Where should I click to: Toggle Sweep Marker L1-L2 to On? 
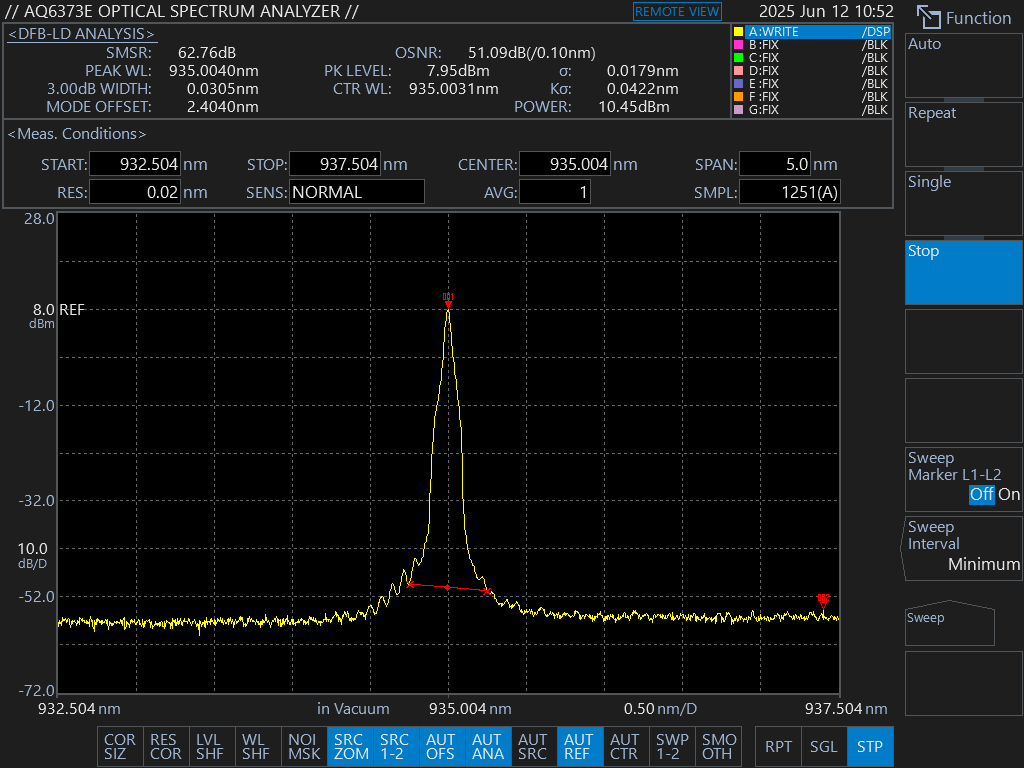click(1009, 494)
